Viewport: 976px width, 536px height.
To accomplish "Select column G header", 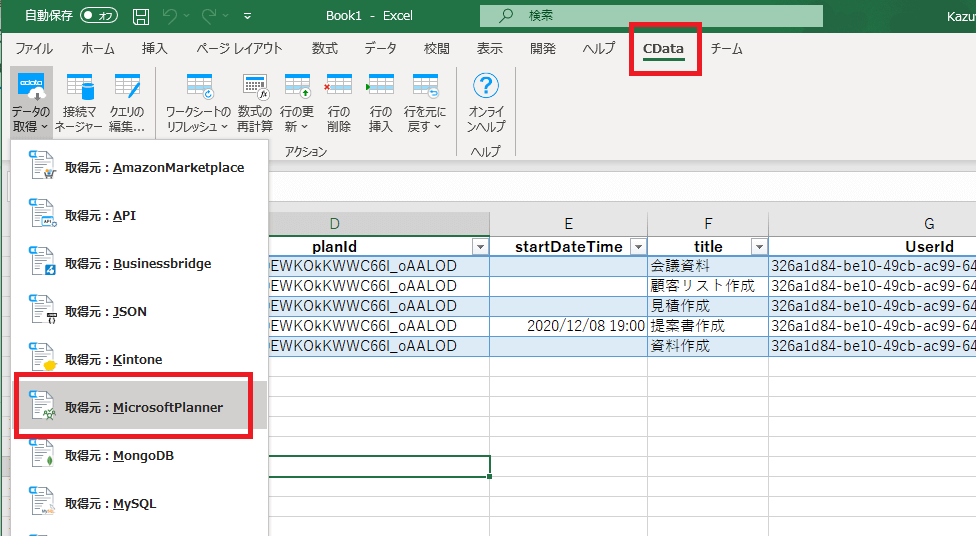I will [x=928, y=224].
